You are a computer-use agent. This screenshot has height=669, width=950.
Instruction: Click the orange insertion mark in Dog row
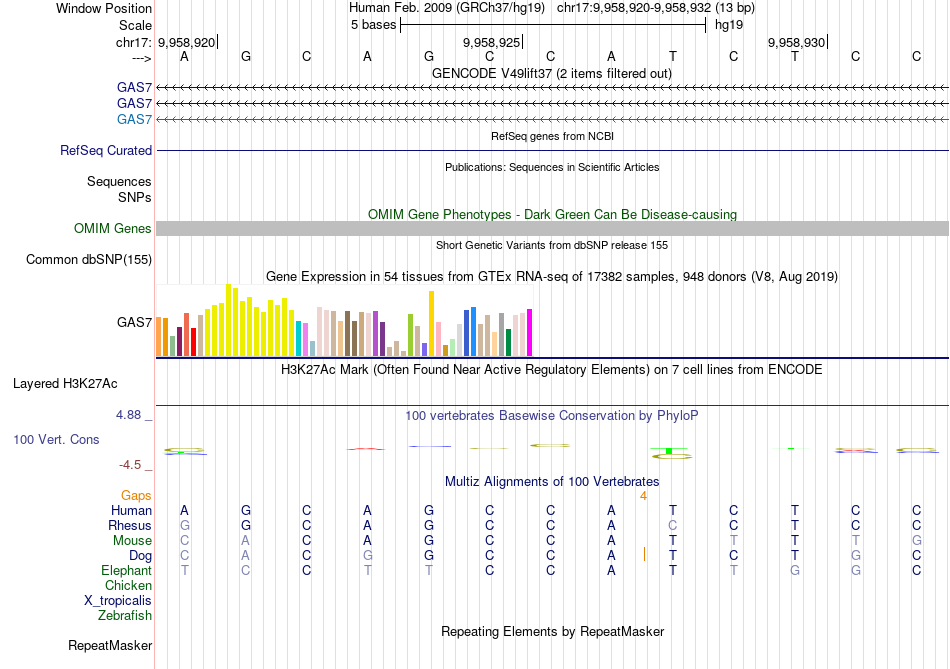(x=644, y=554)
